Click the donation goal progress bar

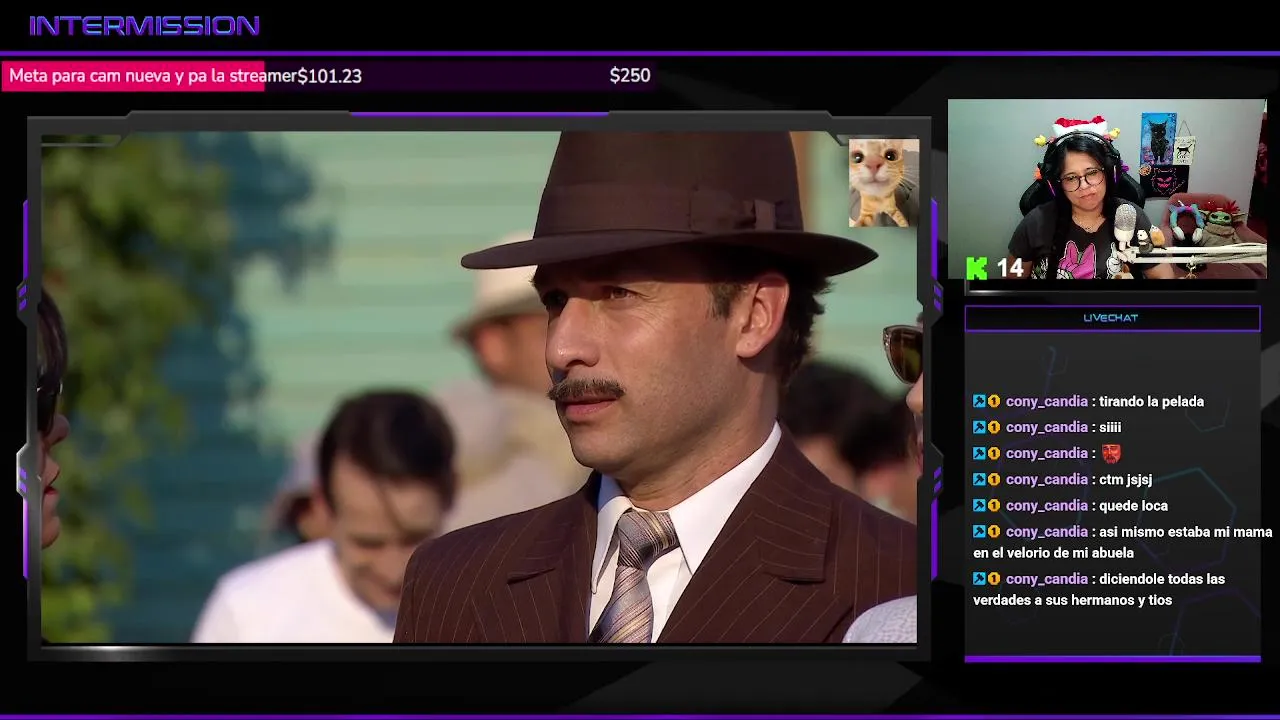tap(328, 76)
